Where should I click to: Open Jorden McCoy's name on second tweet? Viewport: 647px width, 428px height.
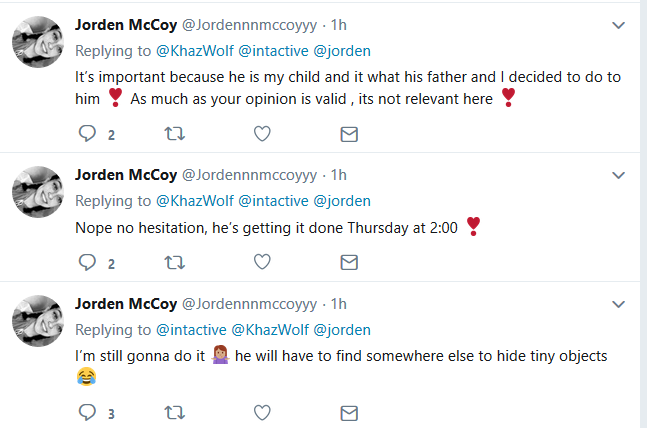[126, 174]
